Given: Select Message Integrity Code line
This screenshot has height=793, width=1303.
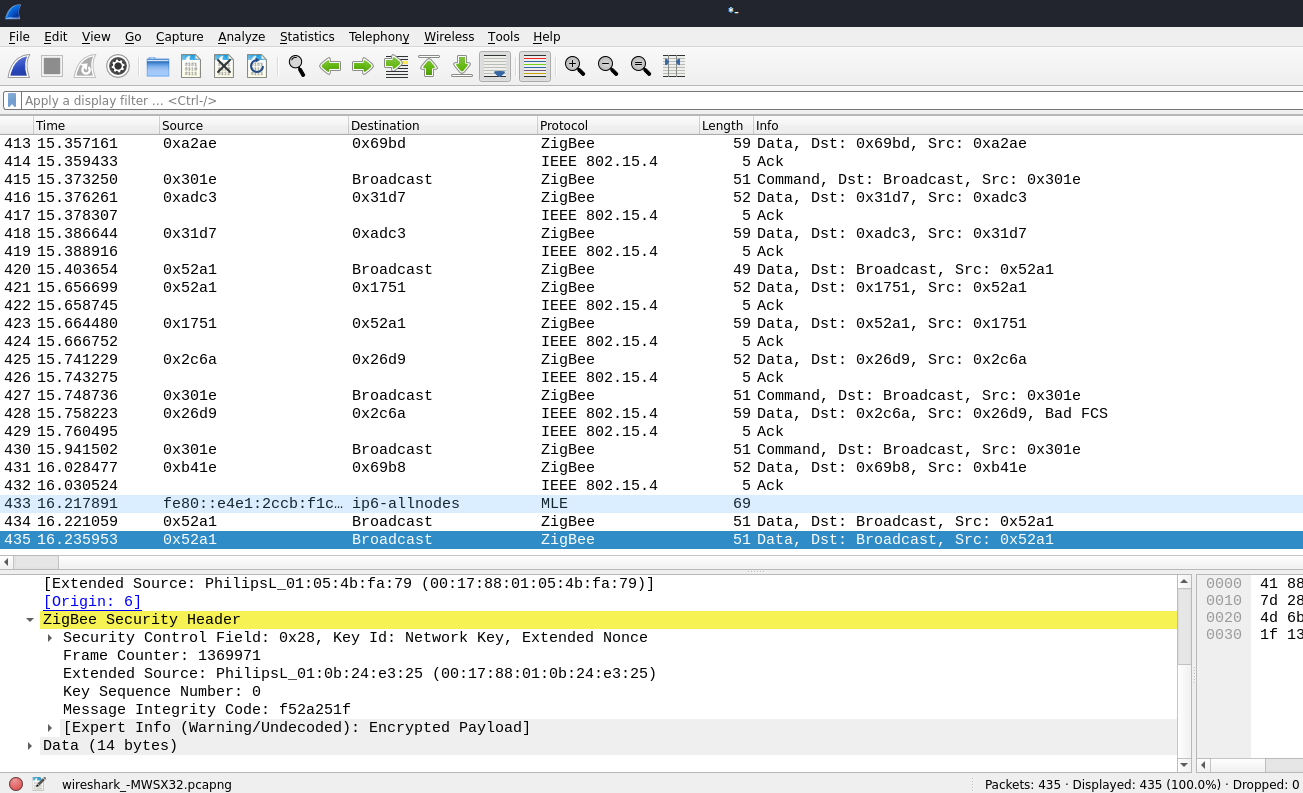Looking at the screenshot, I should 207,710.
